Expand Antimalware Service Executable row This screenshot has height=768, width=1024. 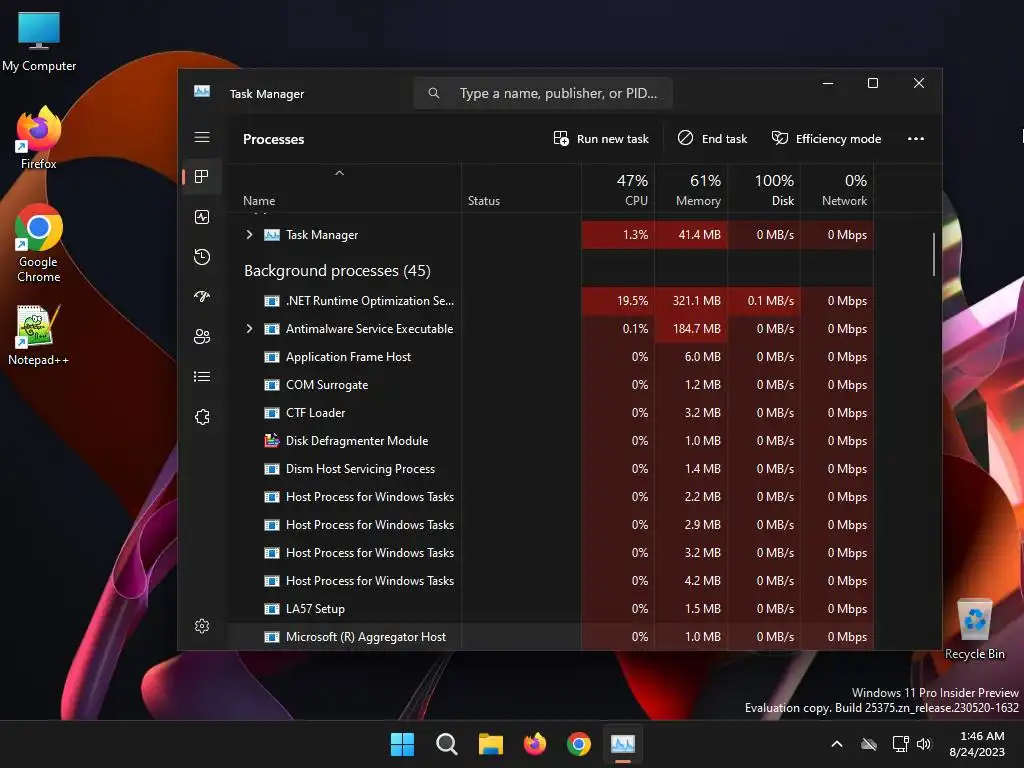[249, 328]
